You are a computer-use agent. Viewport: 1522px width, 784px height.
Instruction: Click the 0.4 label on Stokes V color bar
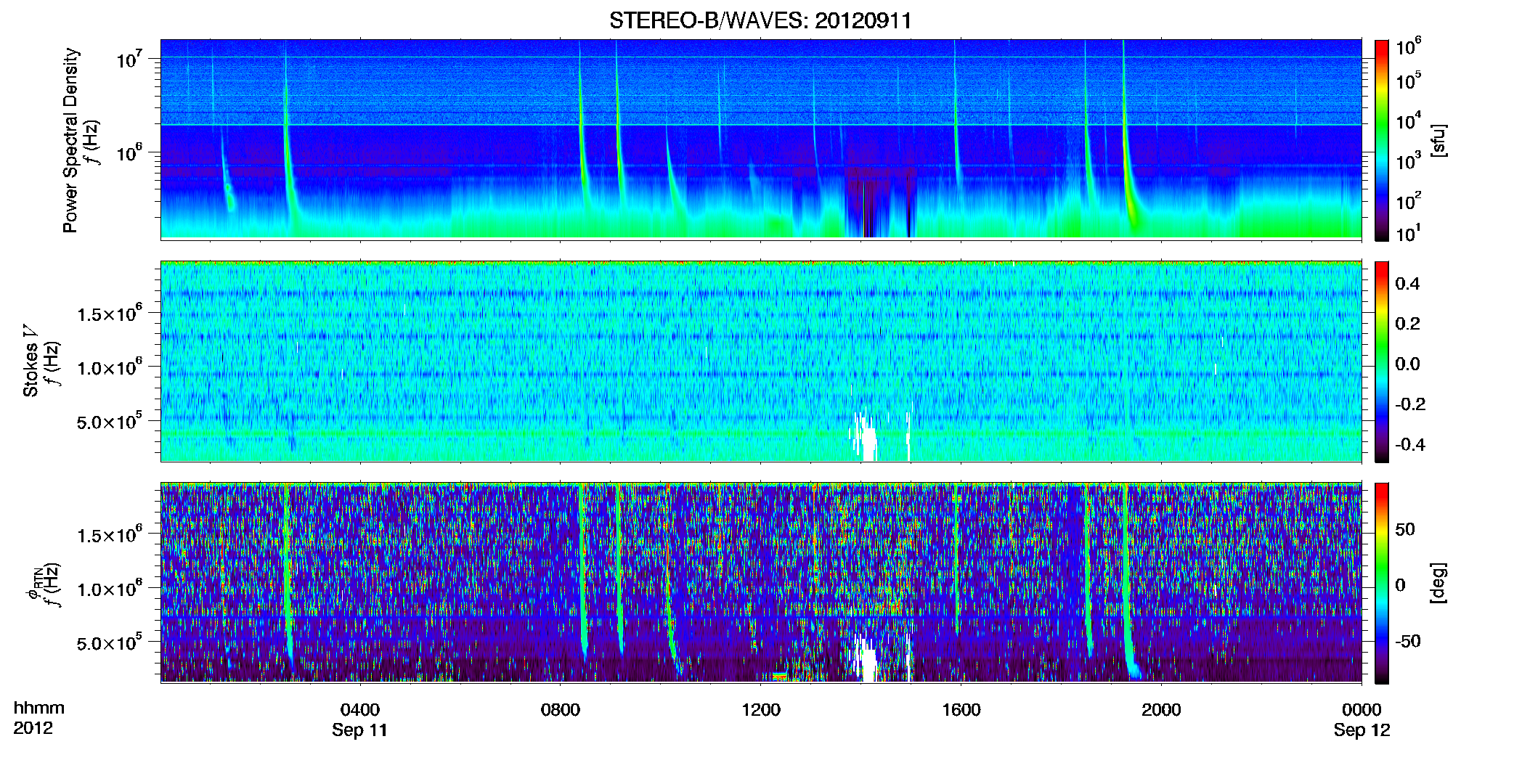1407,284
